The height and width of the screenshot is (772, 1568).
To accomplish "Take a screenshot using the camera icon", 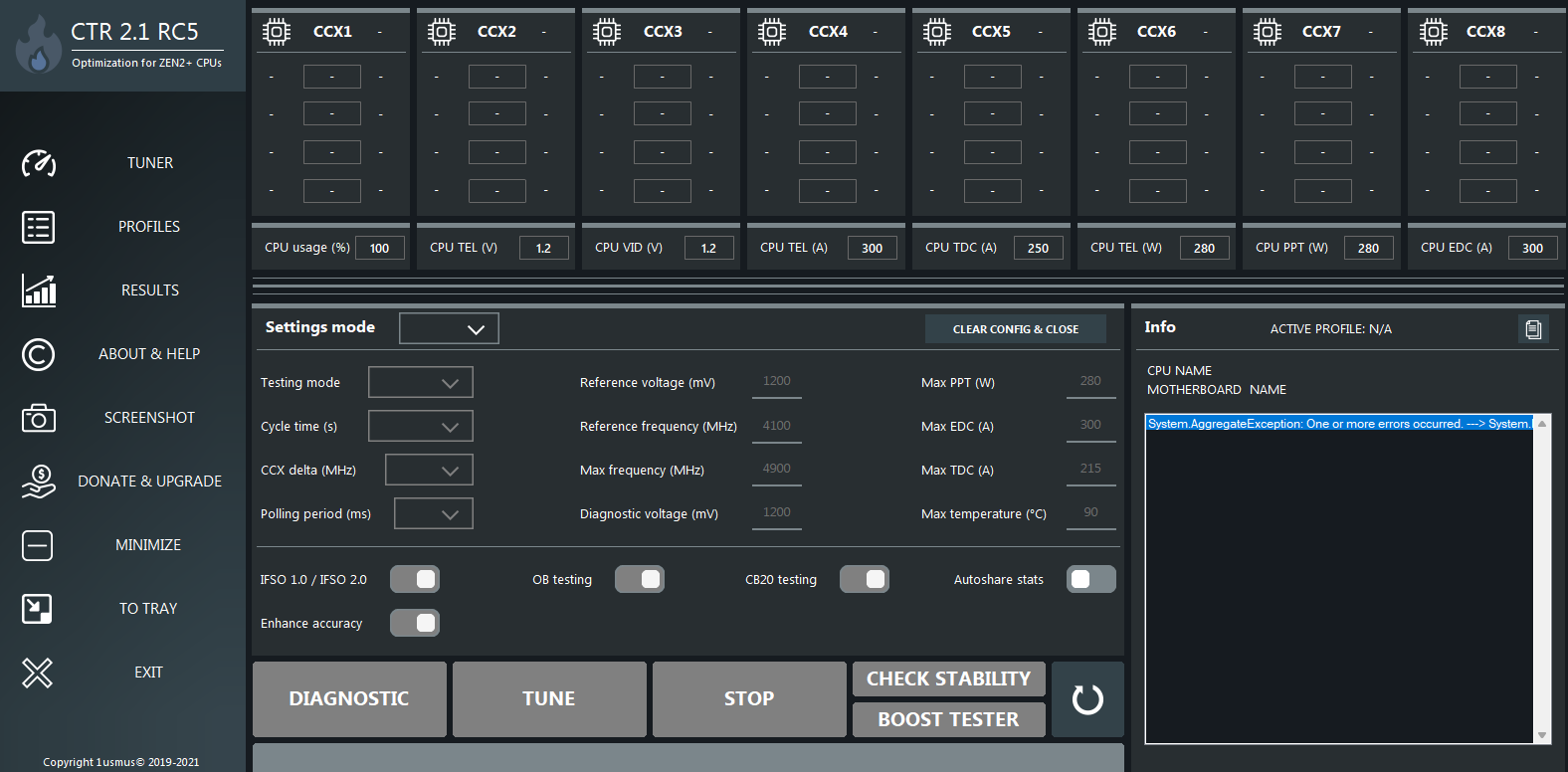I will 39,418.
